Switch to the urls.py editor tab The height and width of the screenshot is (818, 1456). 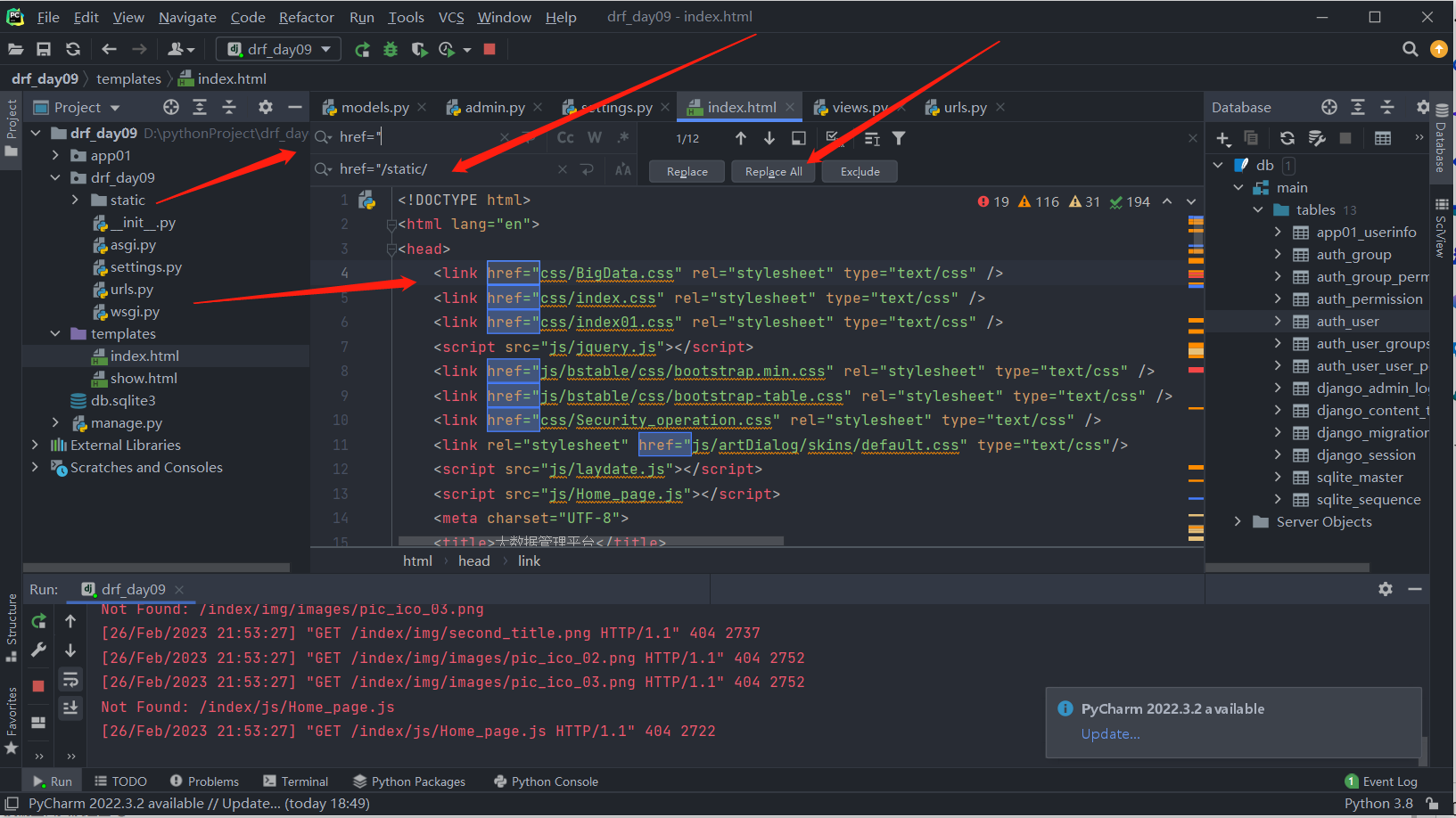click(965, 107)
